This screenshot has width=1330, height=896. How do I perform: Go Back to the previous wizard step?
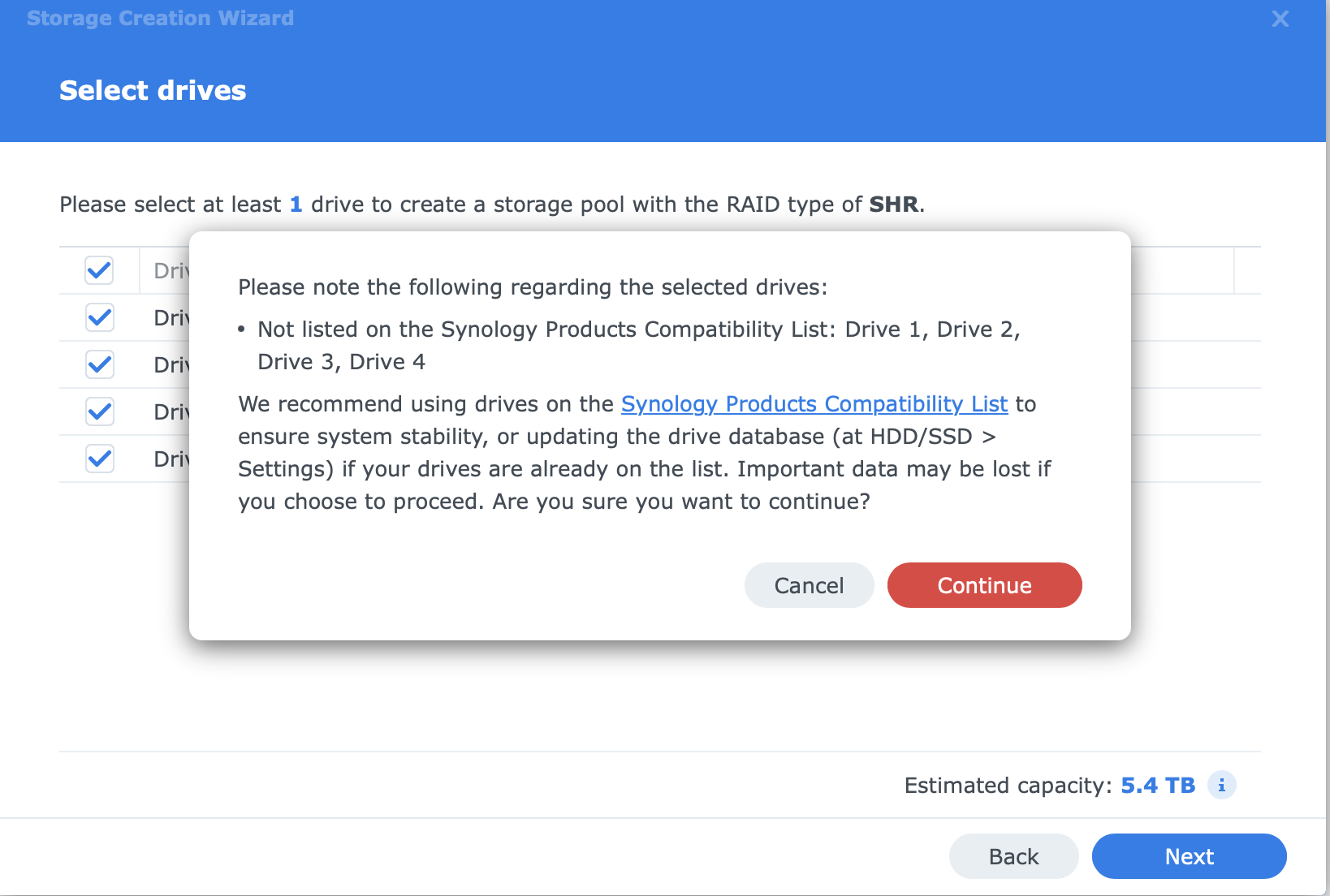pyautogui.click(x=1013, y=856)
